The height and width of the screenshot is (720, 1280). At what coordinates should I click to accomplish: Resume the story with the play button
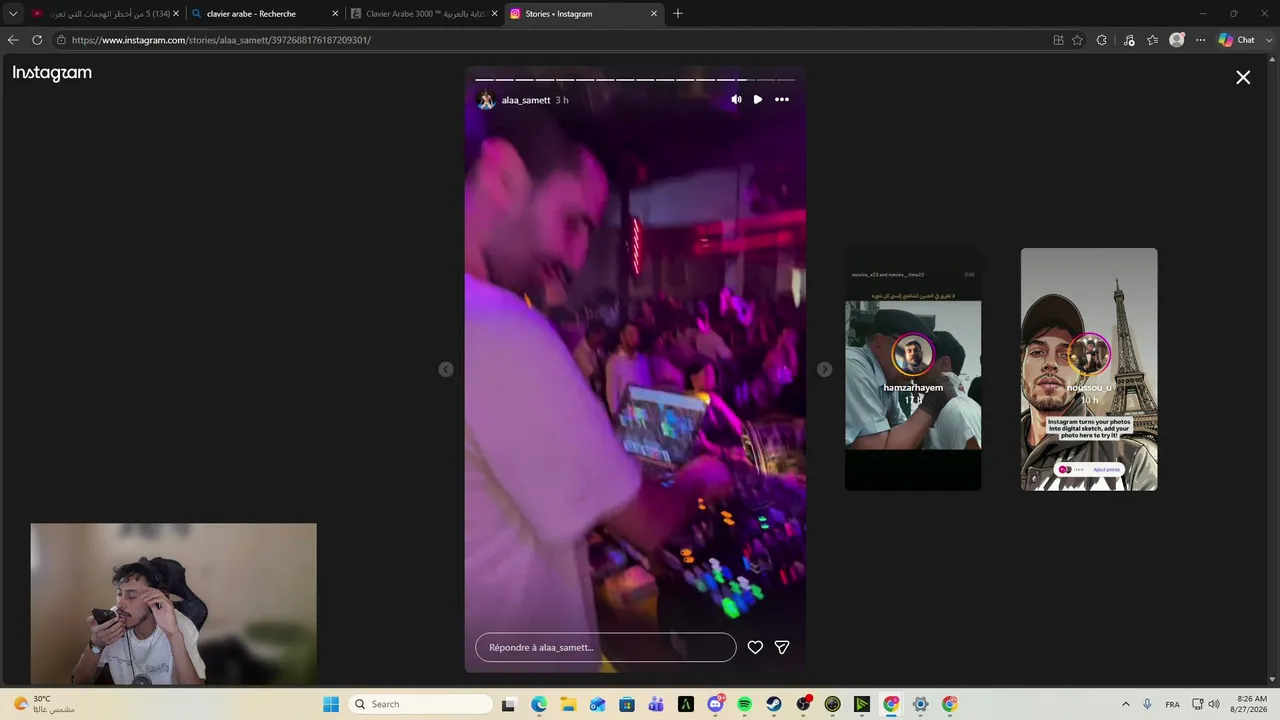(758, 100)
